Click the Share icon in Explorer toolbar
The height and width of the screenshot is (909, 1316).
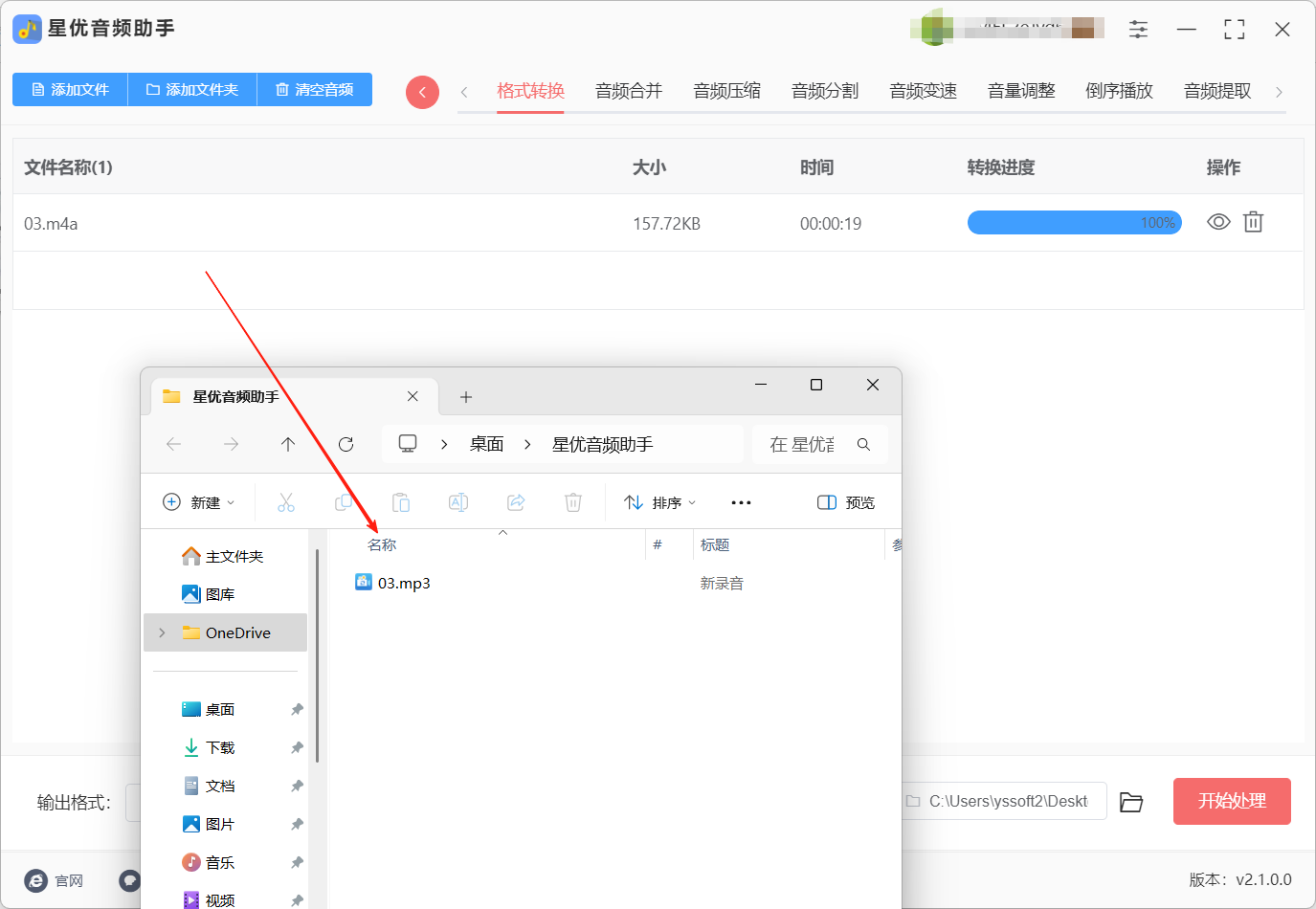click(516, 502)
